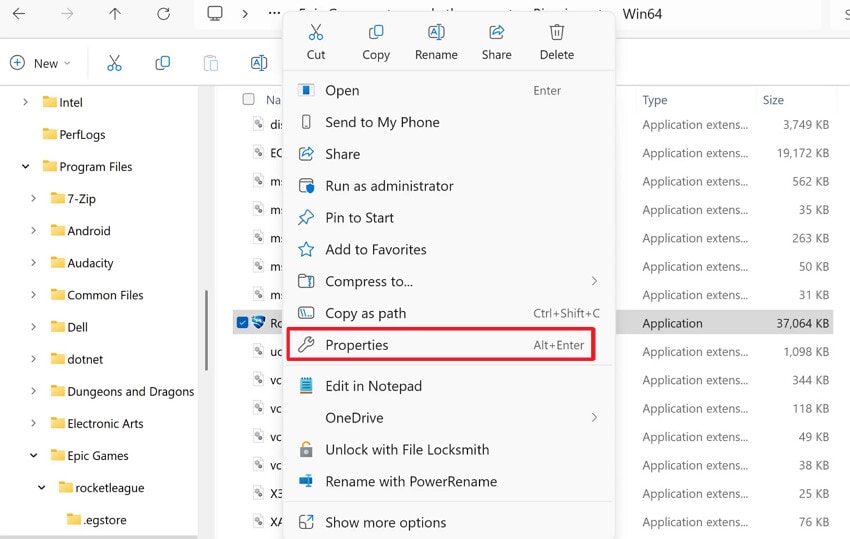Click the address bar ellipsis overflow button
The width and height of the screenshot is (850, 539).
pyautogui.click(x=274, y=14)
